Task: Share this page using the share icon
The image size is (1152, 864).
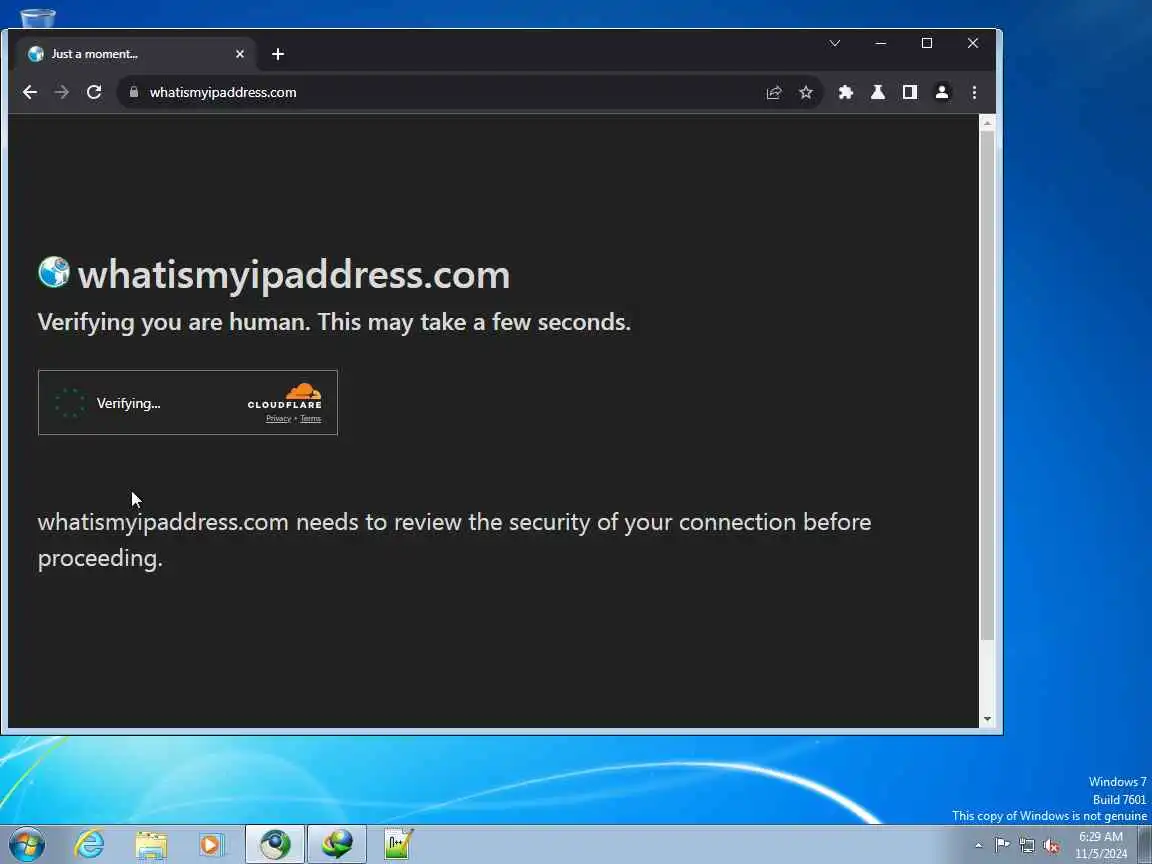Action: (x=774, y=93)
